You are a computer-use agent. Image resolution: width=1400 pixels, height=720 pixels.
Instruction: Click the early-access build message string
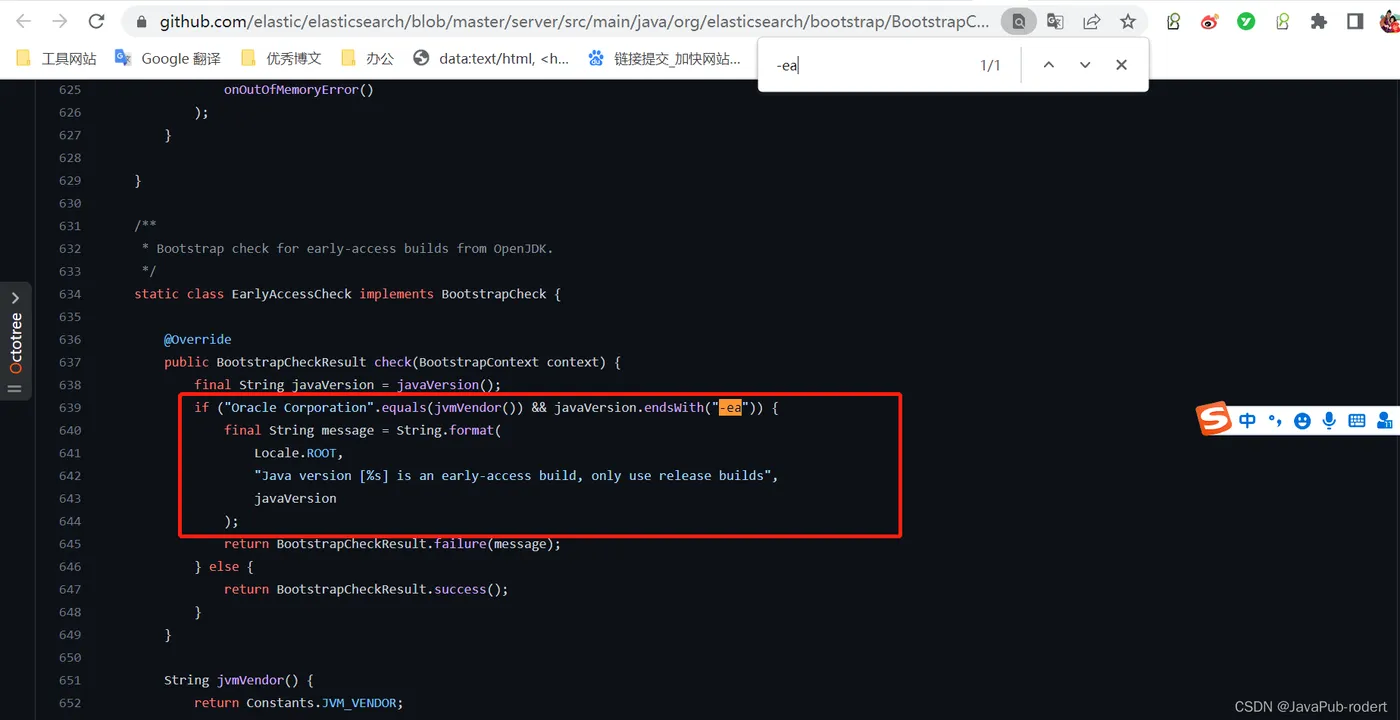point(516,476)
